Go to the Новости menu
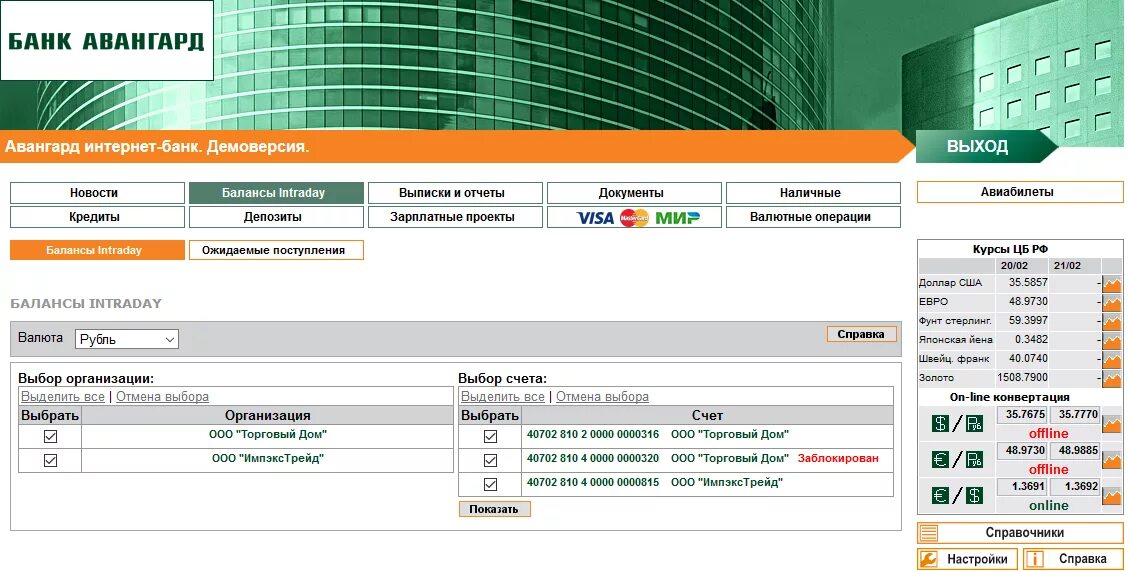This screenshot has height=571, width=1128. point(97,193)
